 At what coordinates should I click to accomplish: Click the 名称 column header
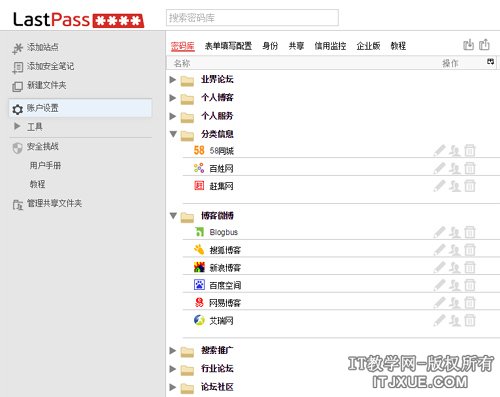pyautogui.click(x=182, y=63)
